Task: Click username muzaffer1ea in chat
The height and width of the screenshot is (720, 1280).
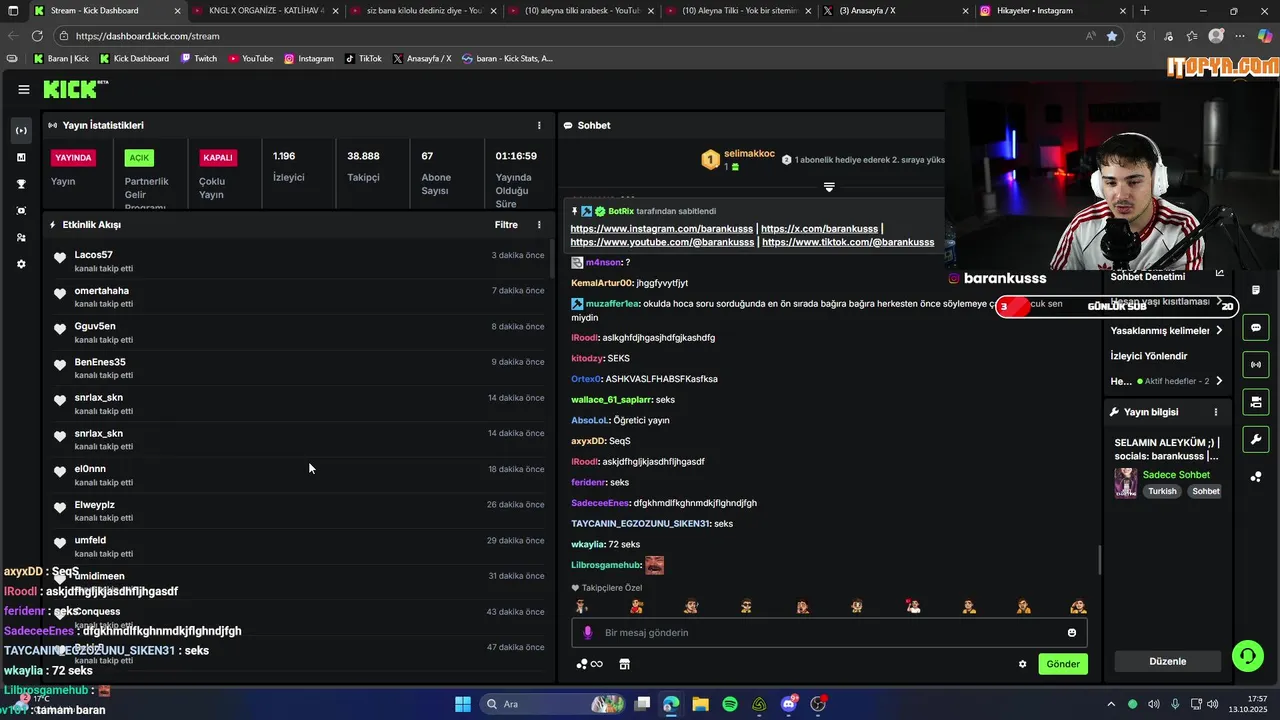Action: [x=612, y=303]
